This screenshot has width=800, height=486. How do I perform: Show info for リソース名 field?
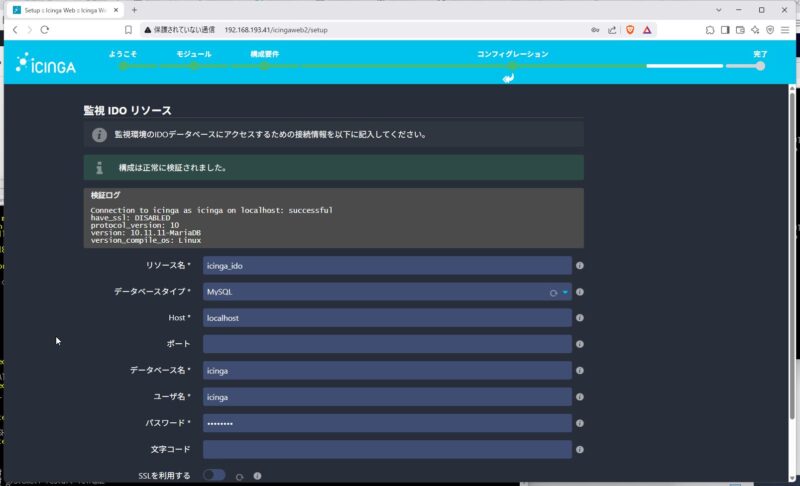580,266
